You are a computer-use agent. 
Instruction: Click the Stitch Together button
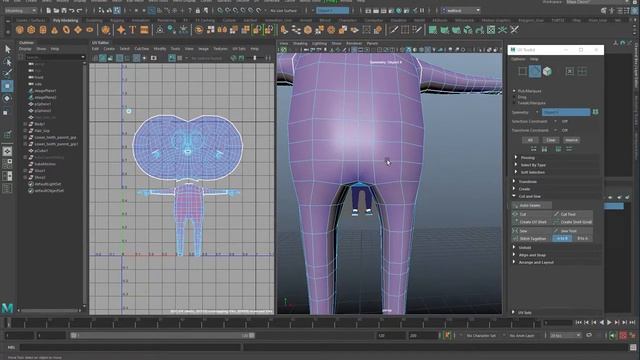click(532, 238)
